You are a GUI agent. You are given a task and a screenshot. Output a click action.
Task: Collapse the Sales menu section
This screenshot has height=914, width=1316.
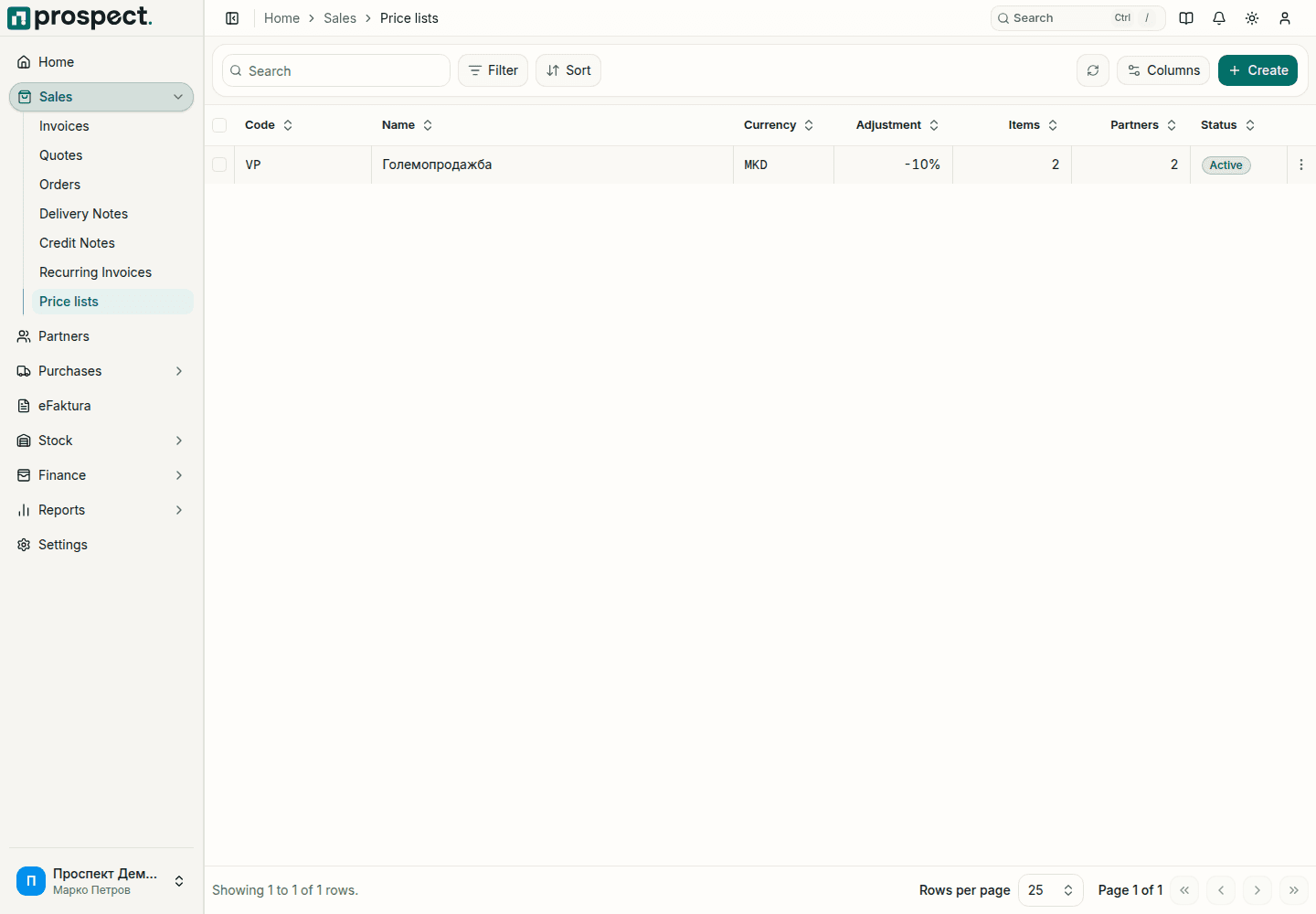click(101, 97)
